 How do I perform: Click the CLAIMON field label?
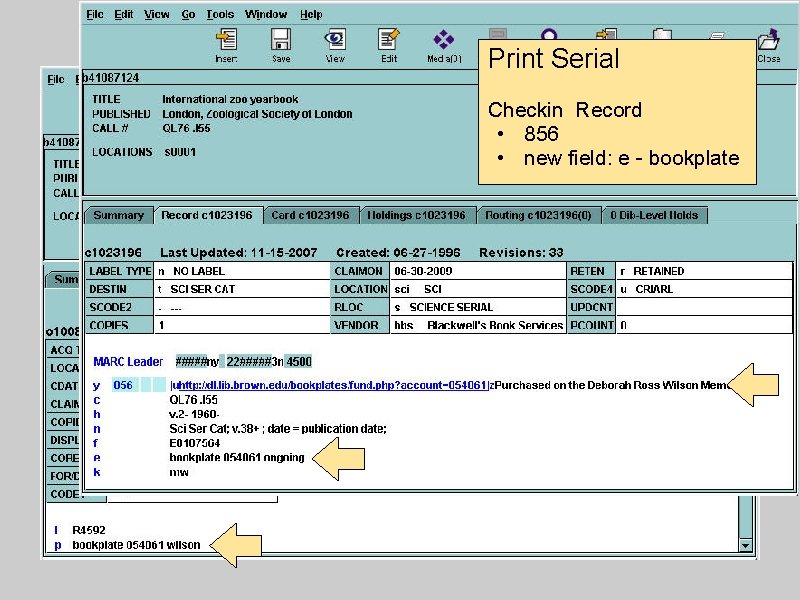(360, 271)
